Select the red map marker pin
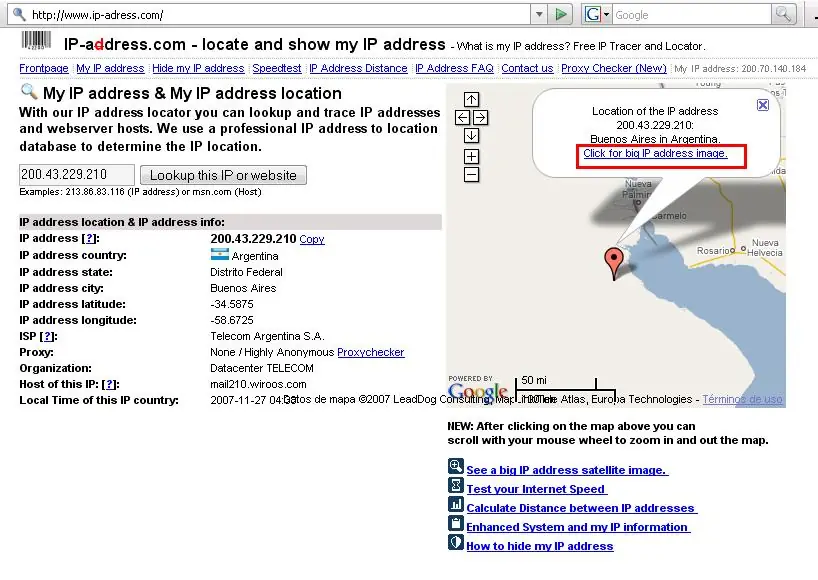The width and height of the screenshot is (818, 580). (614, 264)
